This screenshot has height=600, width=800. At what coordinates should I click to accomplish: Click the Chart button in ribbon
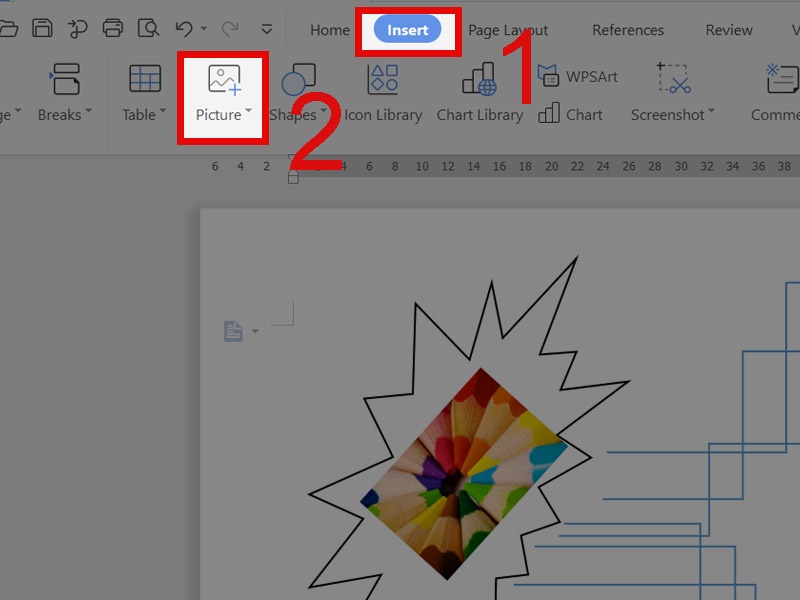click(571, 115)
